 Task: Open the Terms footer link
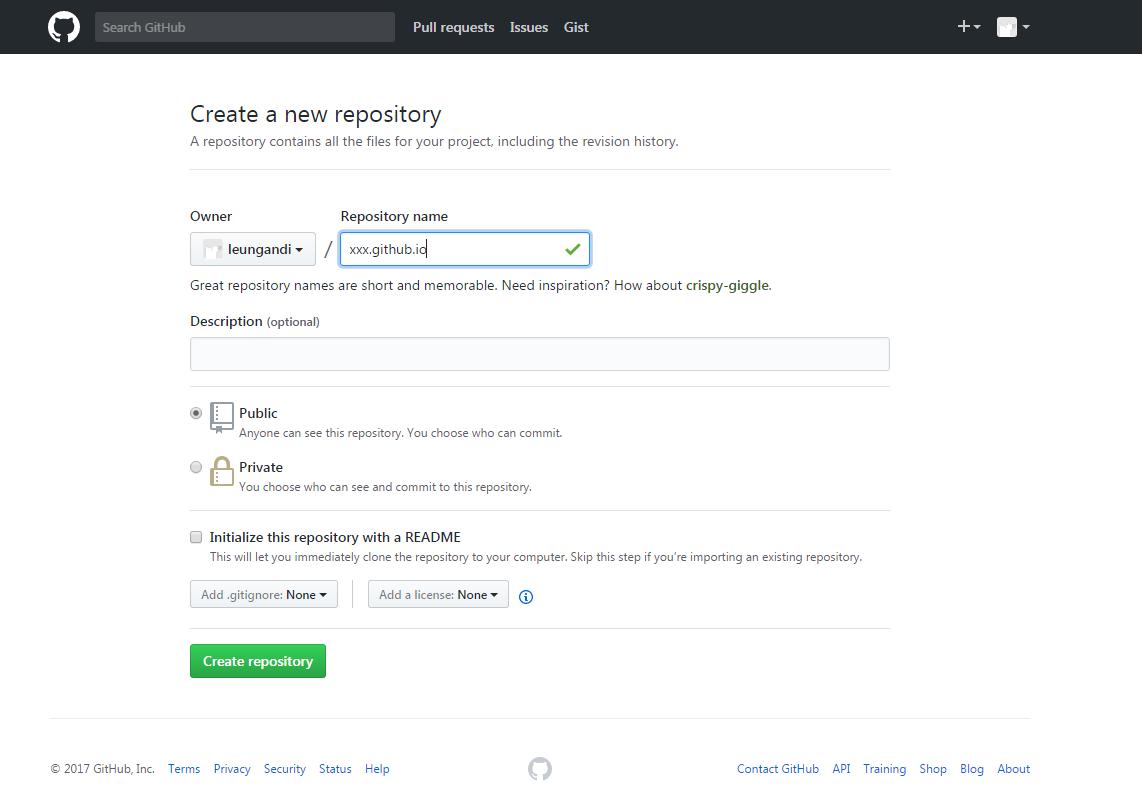tap(184, 769)
